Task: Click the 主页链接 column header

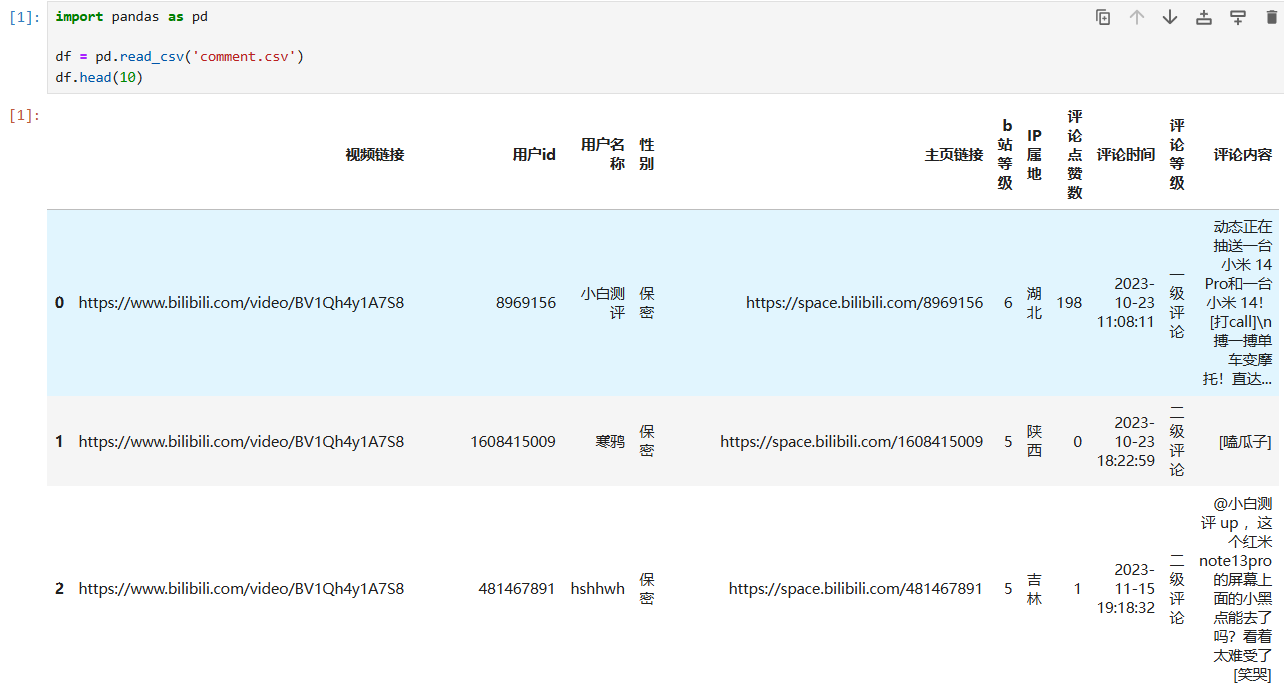Action: point(953,155)
